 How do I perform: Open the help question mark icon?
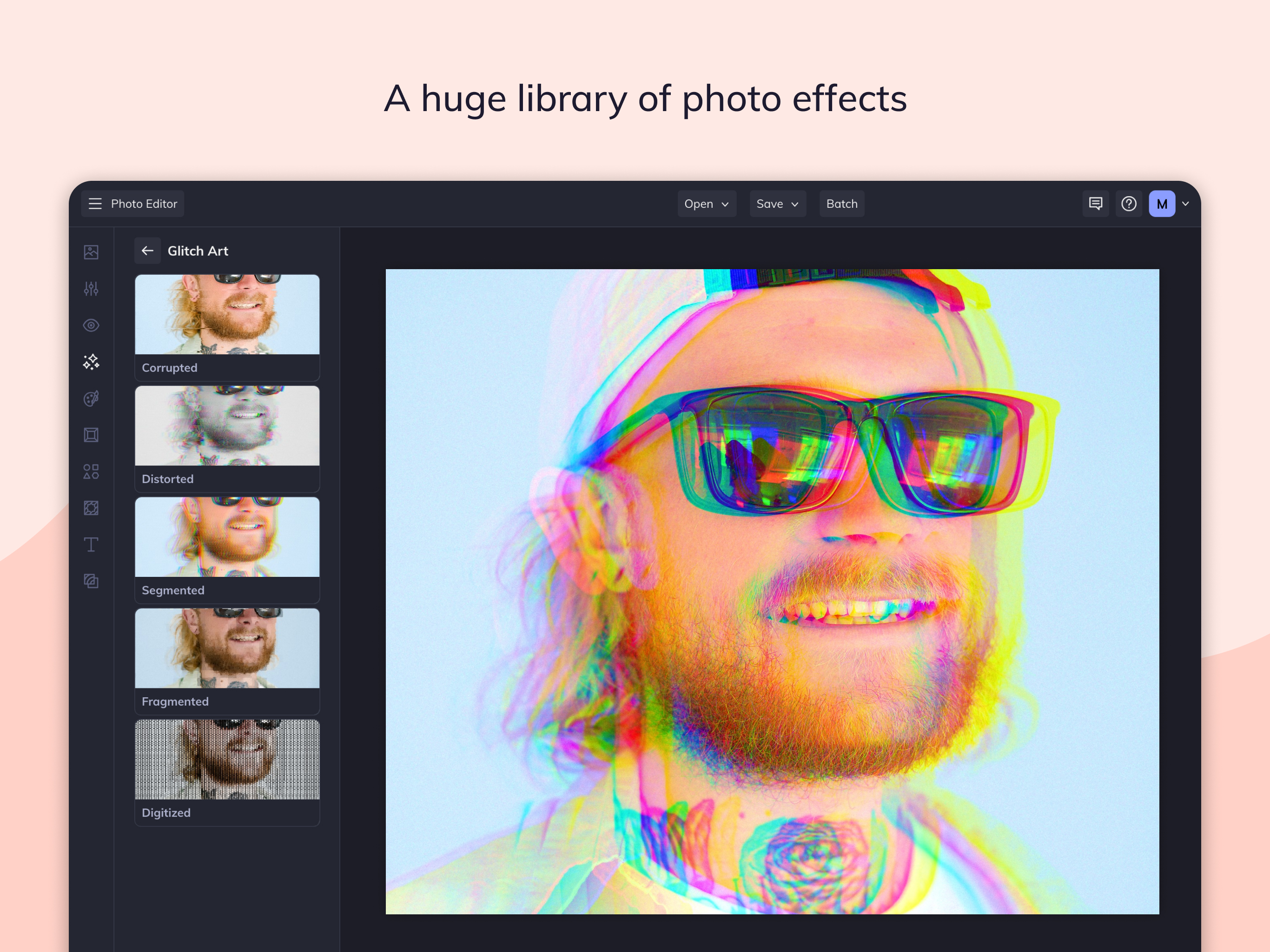(1129, 204)
